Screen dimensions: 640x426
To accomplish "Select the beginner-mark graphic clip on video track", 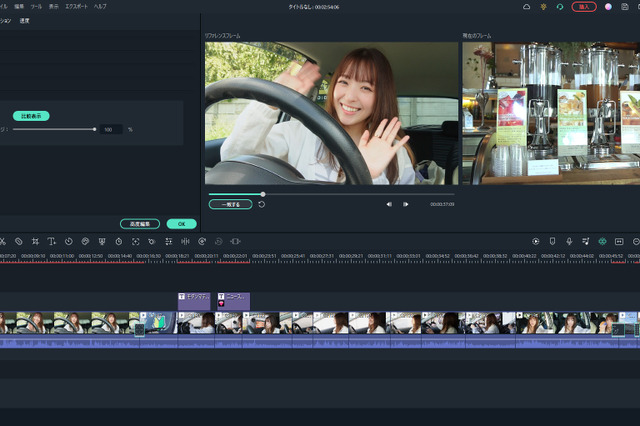I will pos(159,323).
